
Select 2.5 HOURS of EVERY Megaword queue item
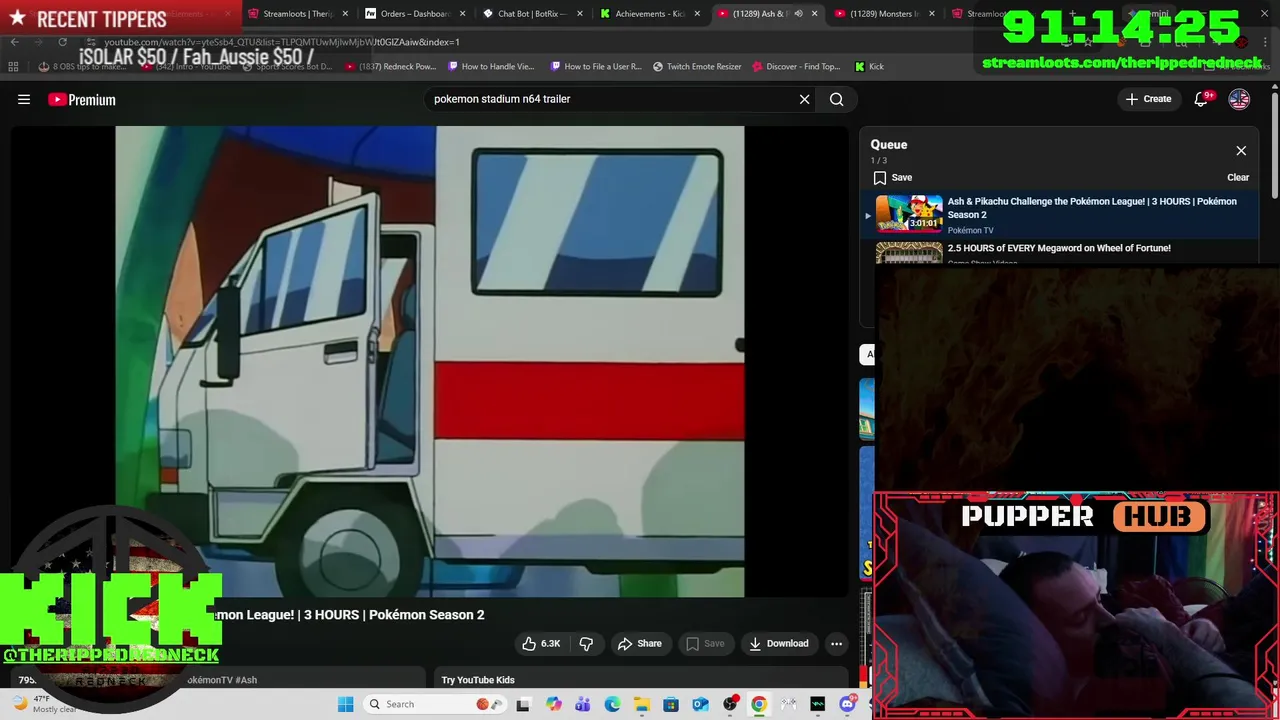coord(1060,252)
